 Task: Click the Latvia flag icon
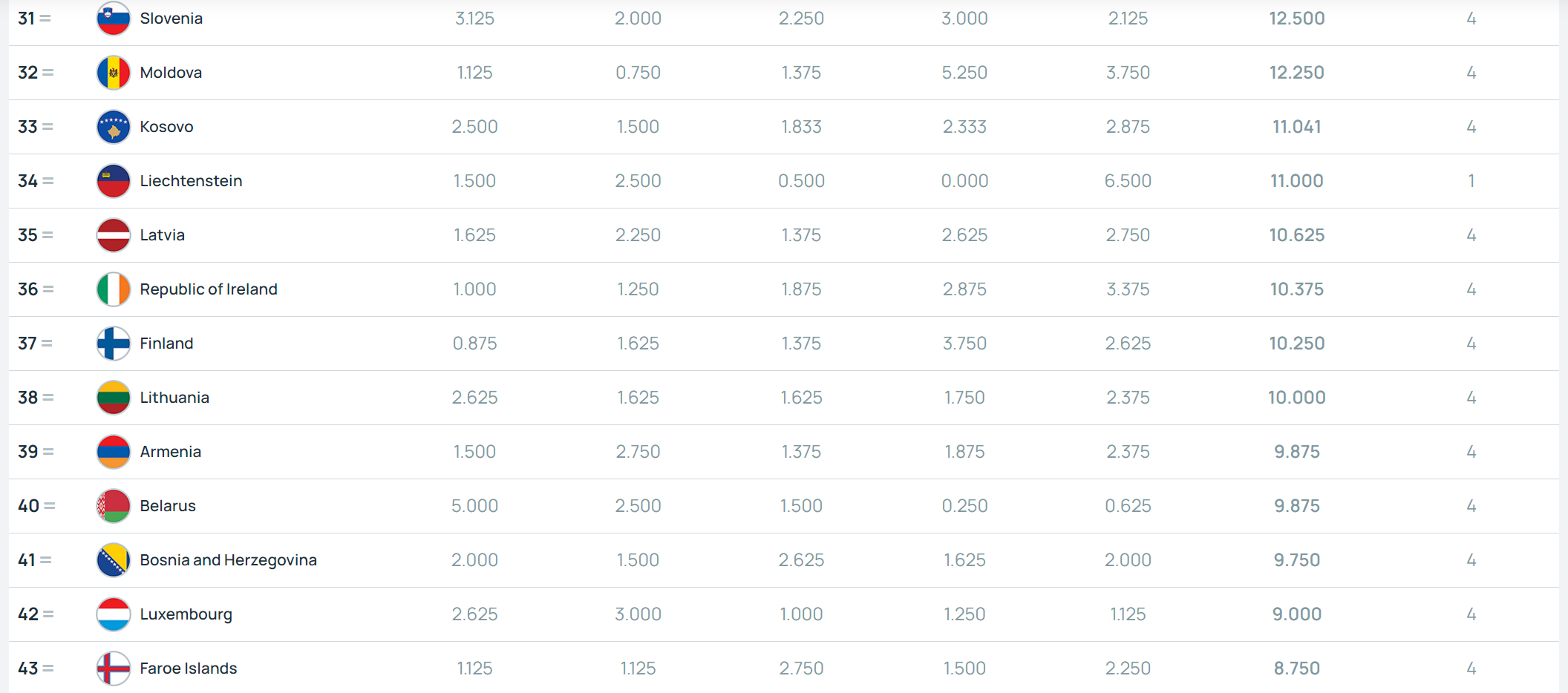click(x=114, y=235)
